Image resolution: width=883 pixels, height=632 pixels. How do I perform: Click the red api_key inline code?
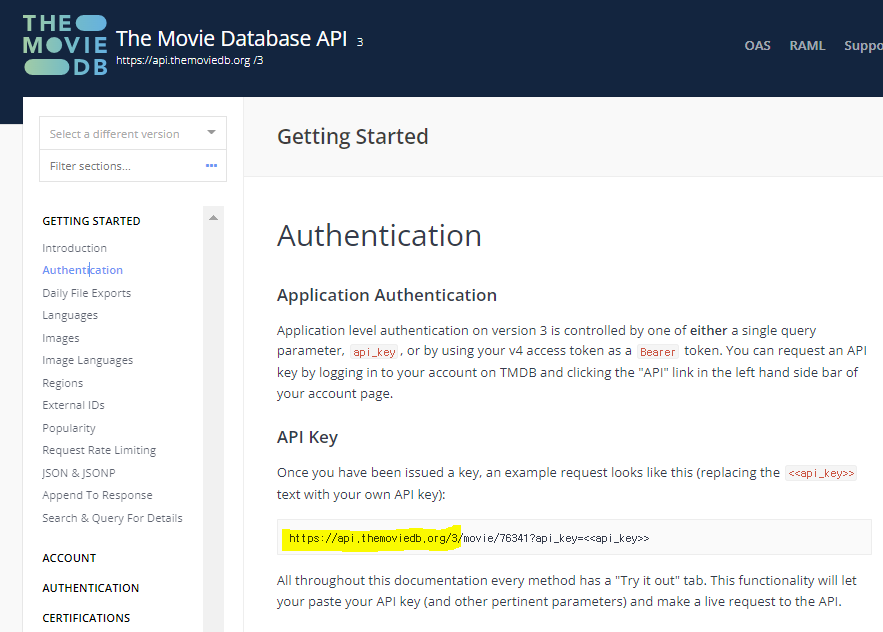pos(374,352)
